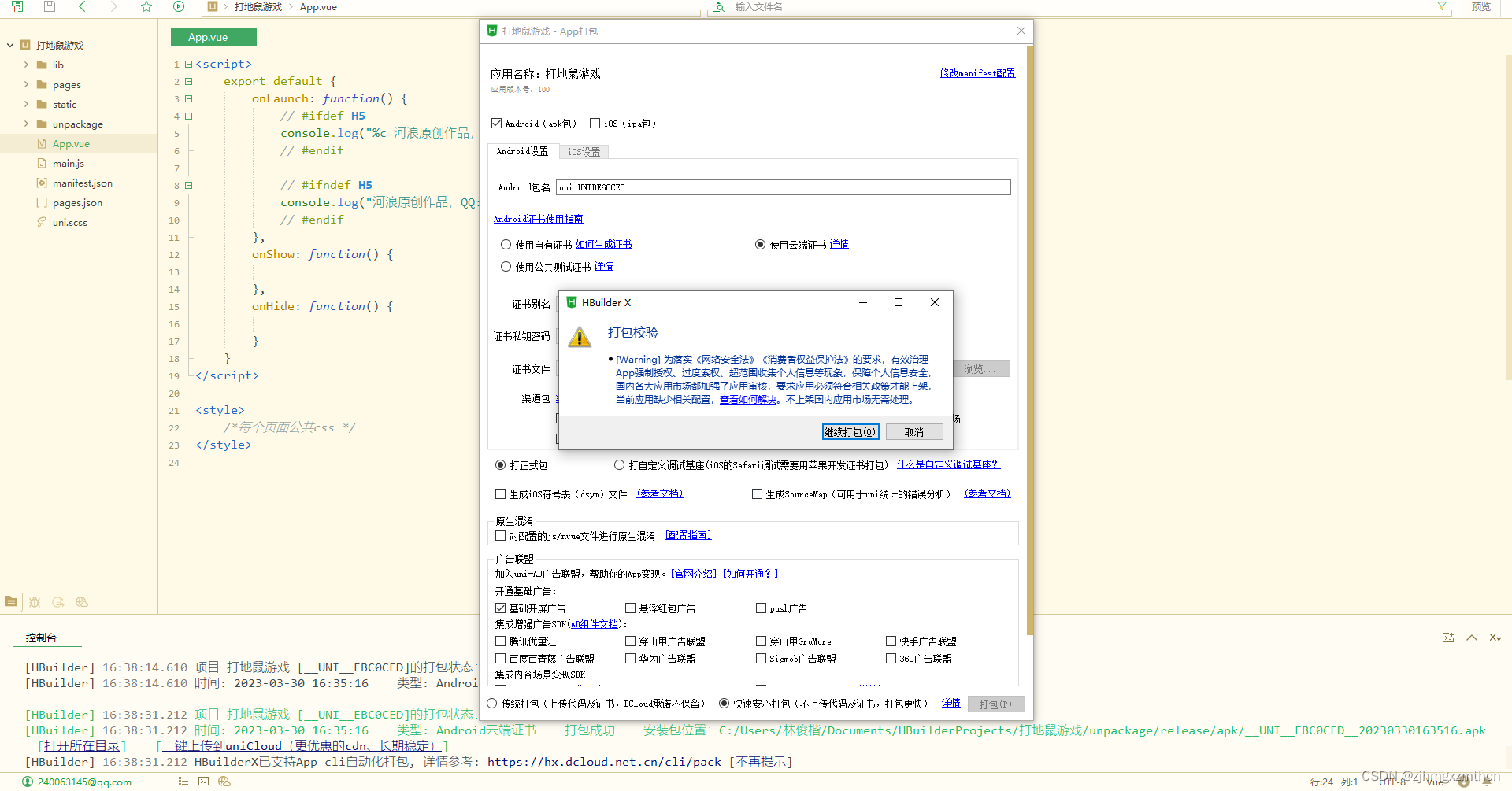This screenshot has width=1512, height=791.
Task: Click the cloud globe icon under sidebar
Action: click(x=82, y=602)
